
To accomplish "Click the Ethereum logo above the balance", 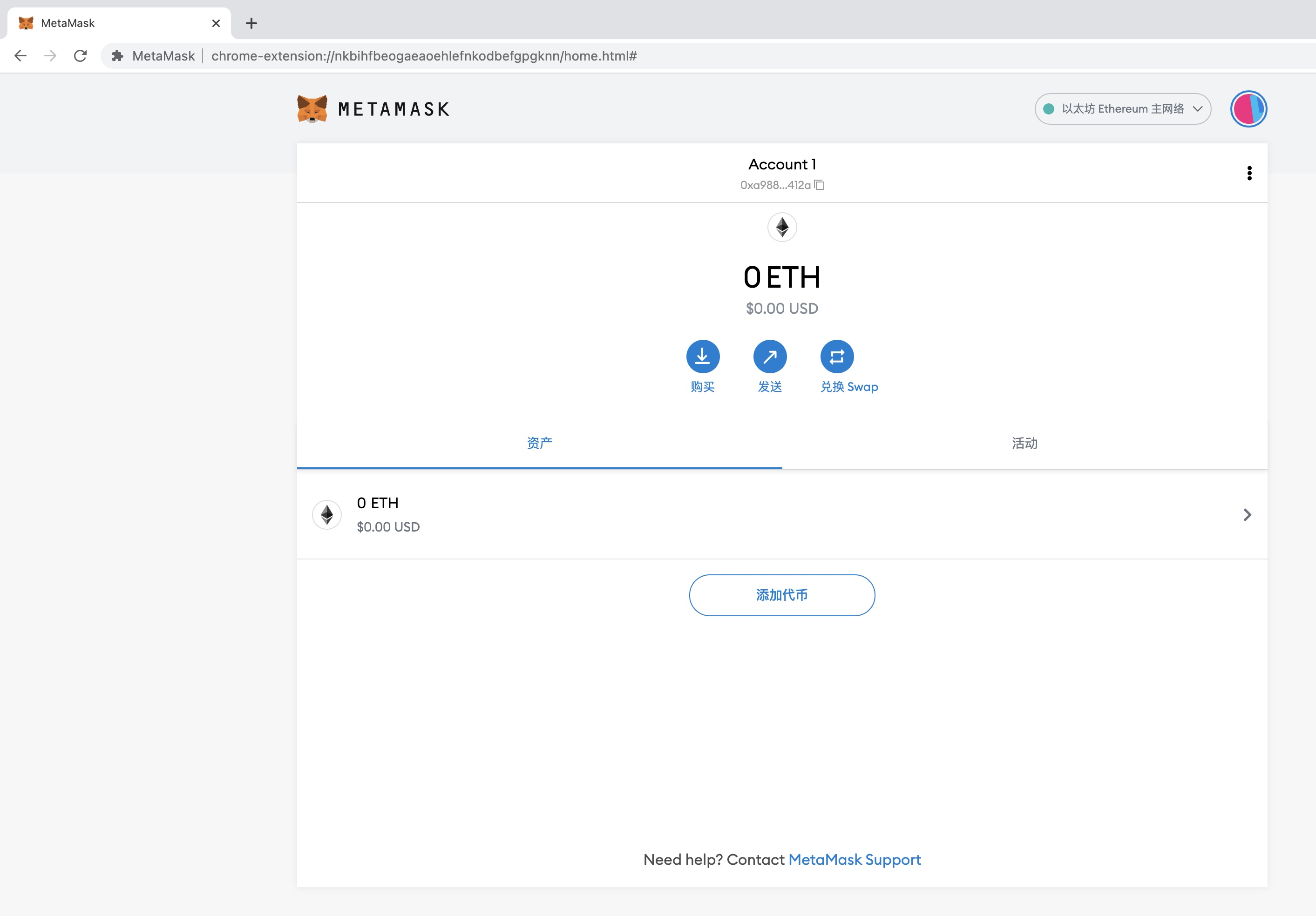I will pyautogui.click(x=782, y=228).
